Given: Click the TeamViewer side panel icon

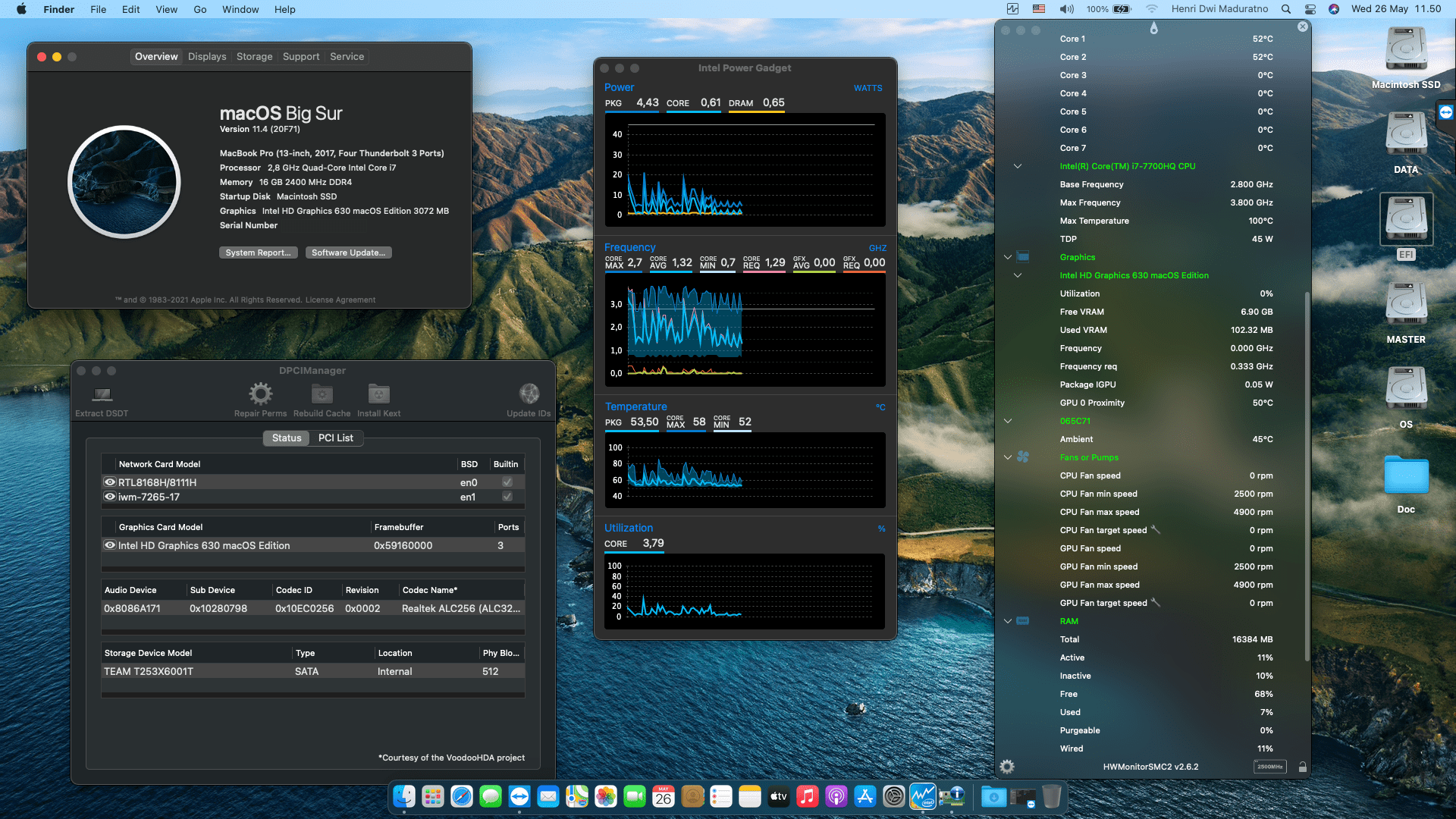Looking at the screenshot, I should click(x=1446, y=112).
